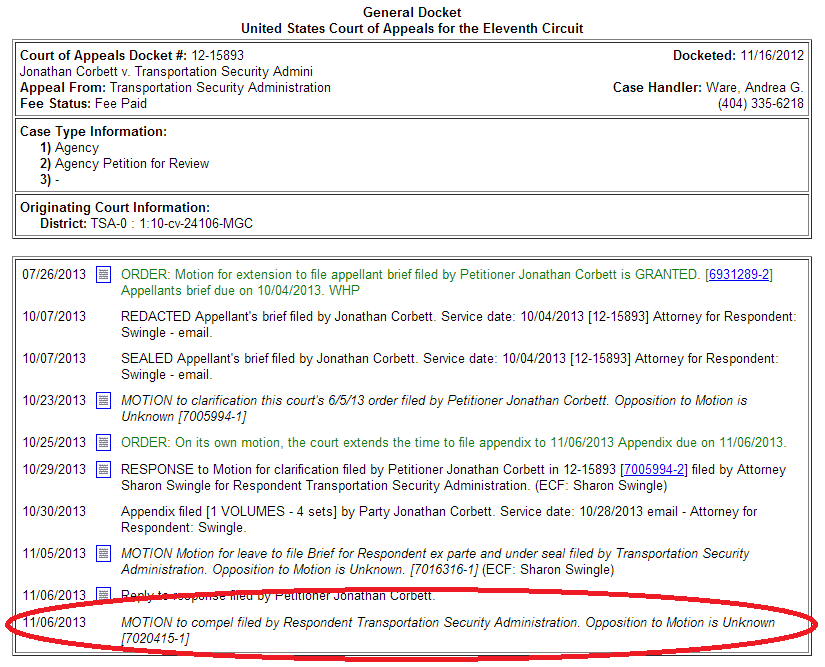The height and width of the screenshot is (667, 825).
Task: Follow the 6931289-2 document link
Action: click(739, 274)
